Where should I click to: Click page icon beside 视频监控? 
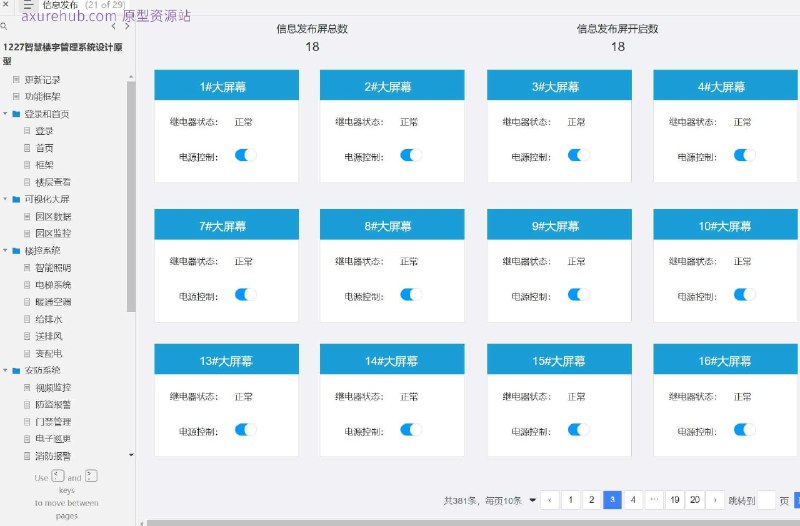point(27,387)
